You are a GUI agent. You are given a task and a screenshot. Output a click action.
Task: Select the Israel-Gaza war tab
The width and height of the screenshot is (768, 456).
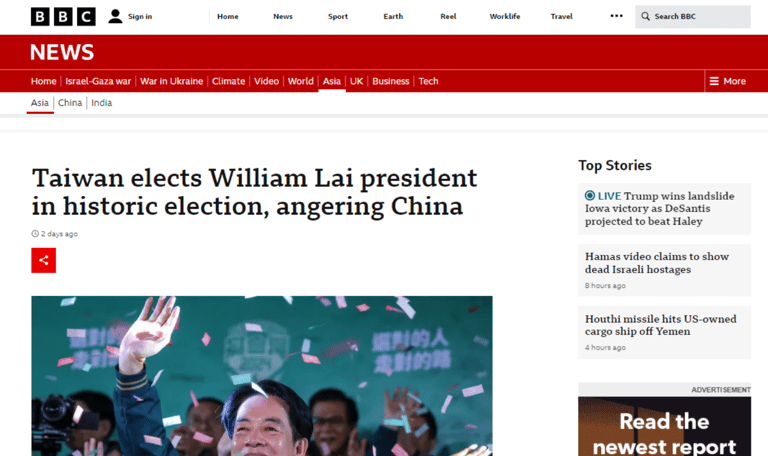[98, 81]
